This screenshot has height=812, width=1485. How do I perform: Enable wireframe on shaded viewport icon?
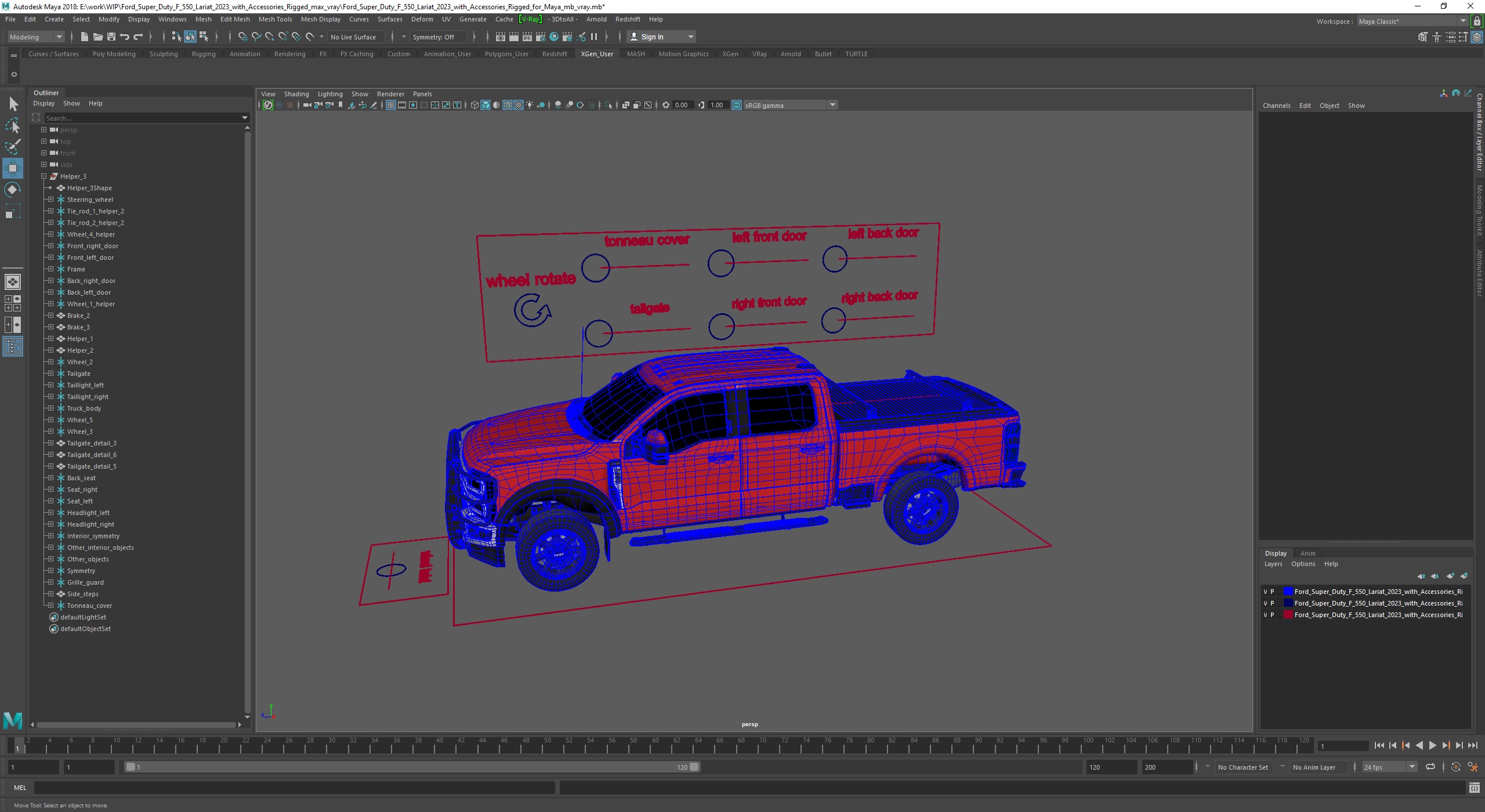coord(508,105)
